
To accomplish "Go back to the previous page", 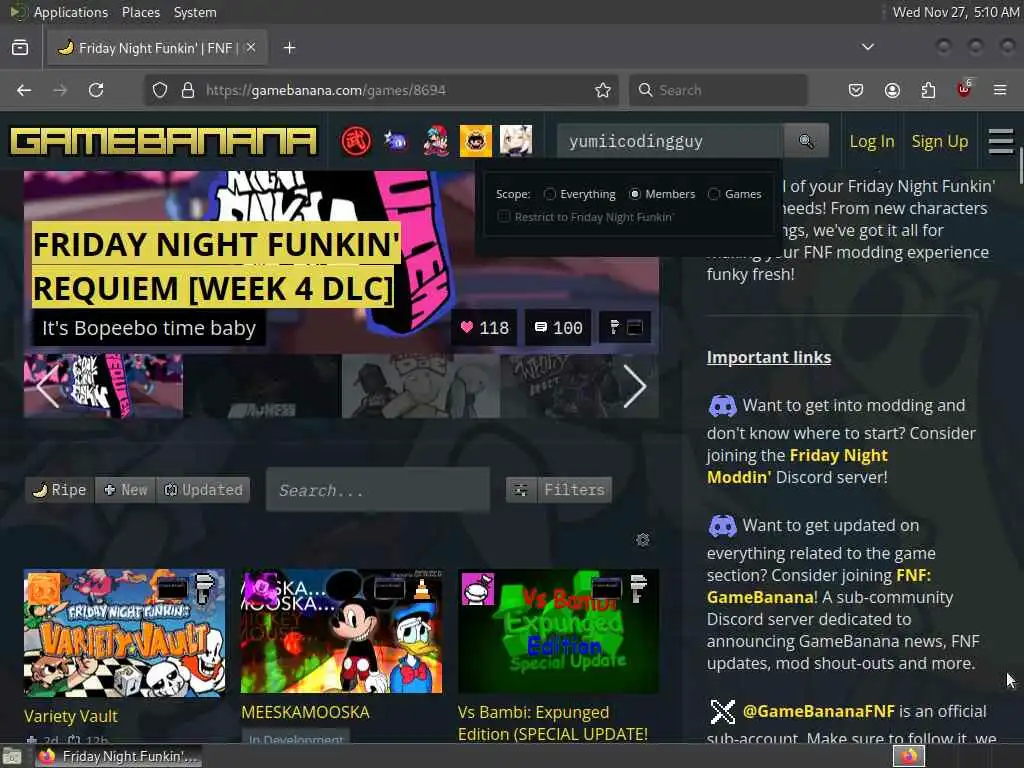I will tap(24, 90).
